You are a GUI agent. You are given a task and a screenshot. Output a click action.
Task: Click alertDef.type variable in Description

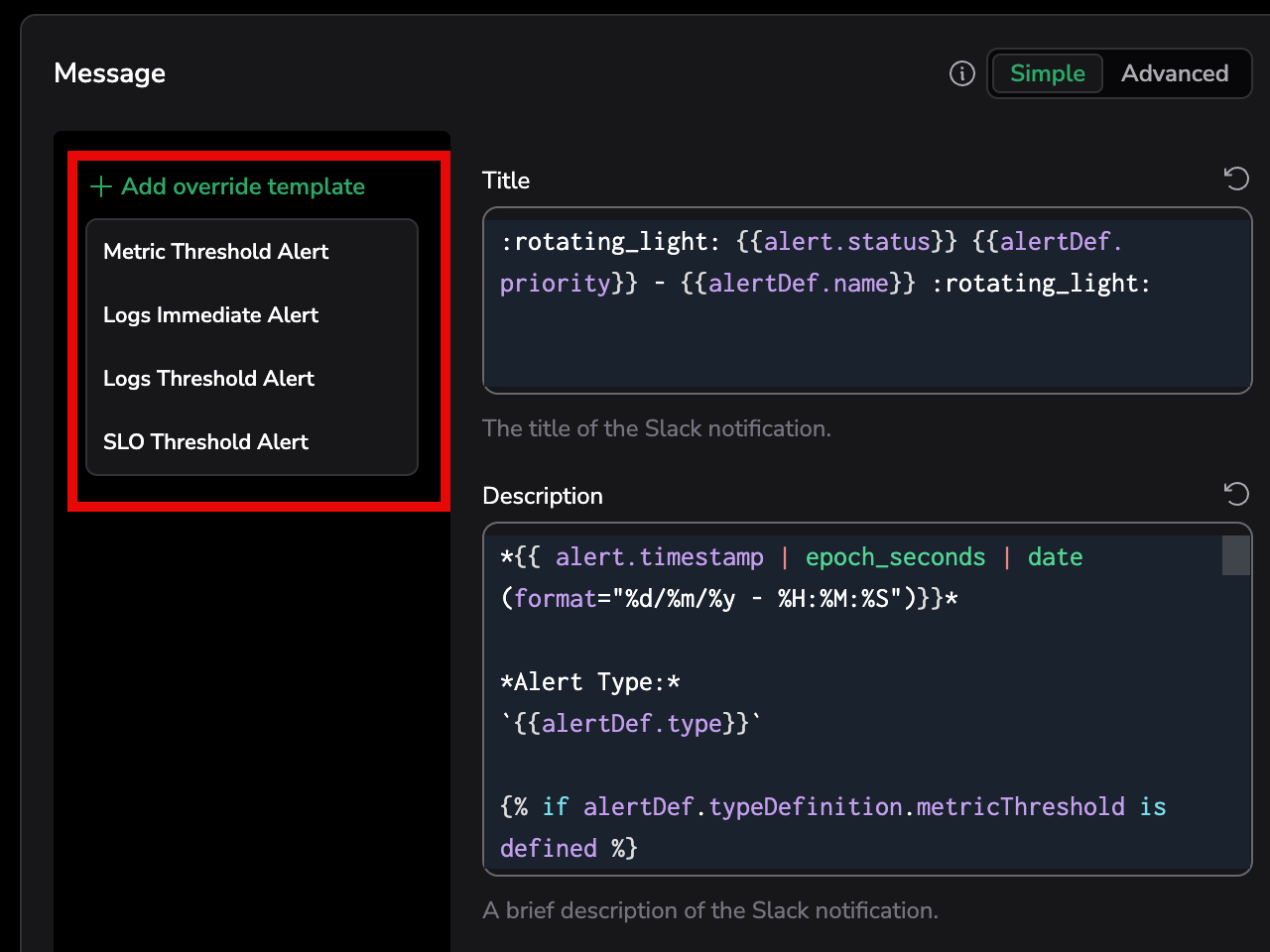631,724
